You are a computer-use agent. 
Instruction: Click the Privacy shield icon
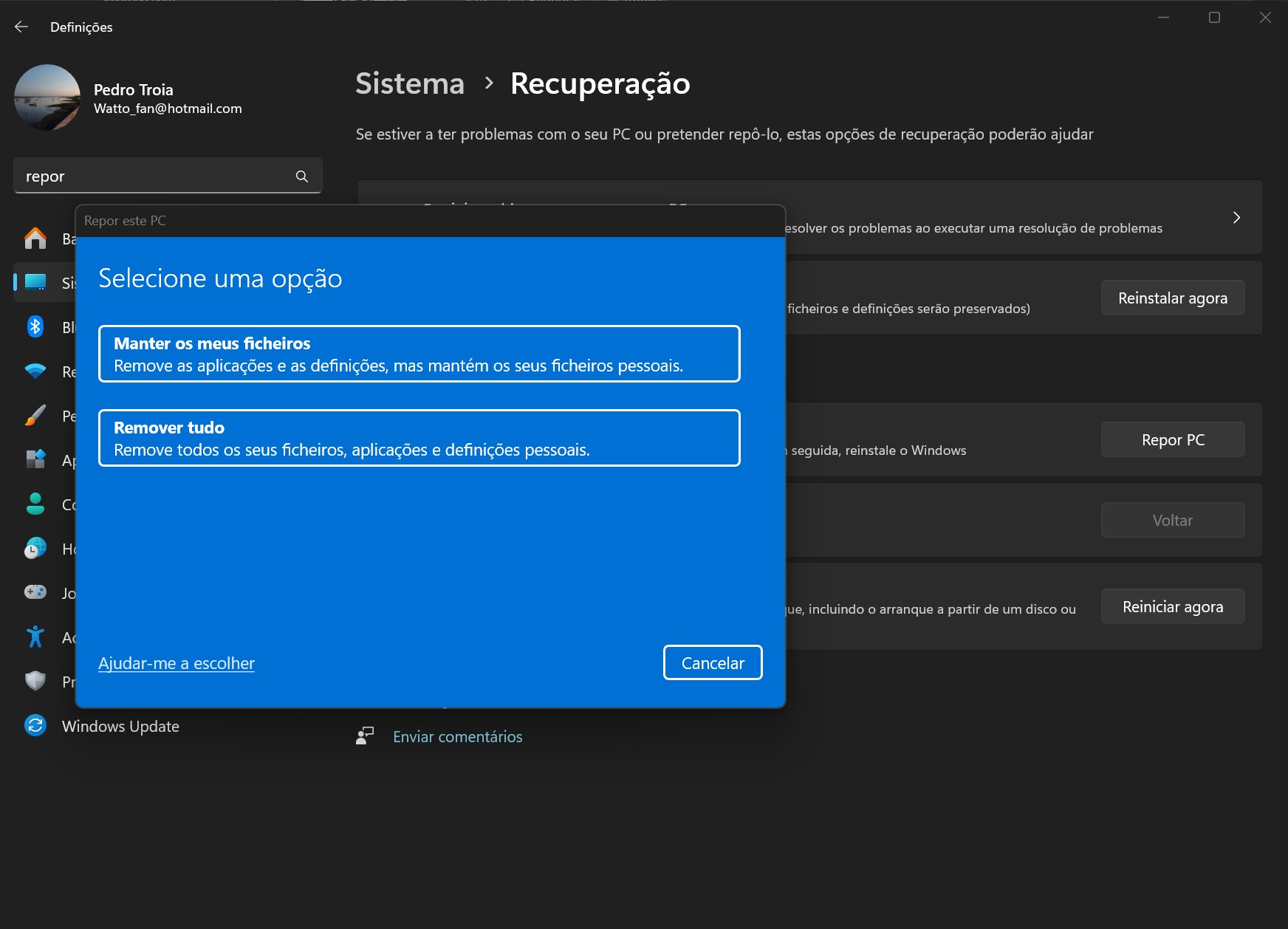pos(35,681)
